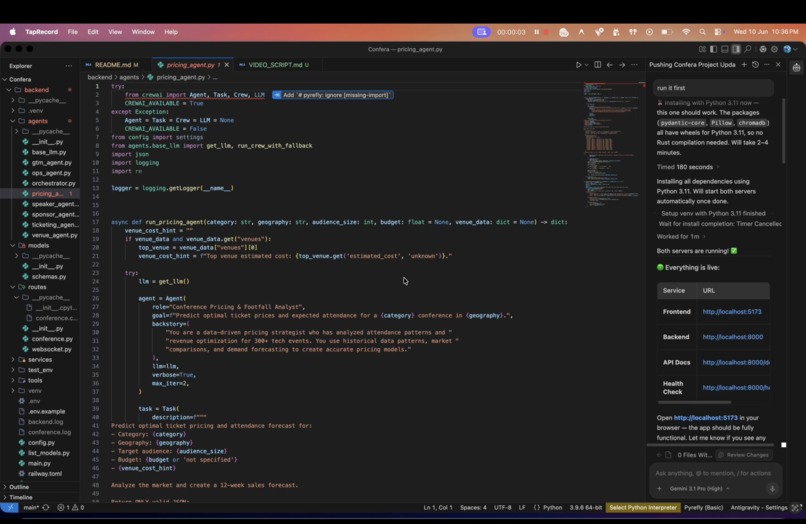Open the Edit menu
This screenshot has width=806, height=524.
pyautogui.click(x=93, y=32)
